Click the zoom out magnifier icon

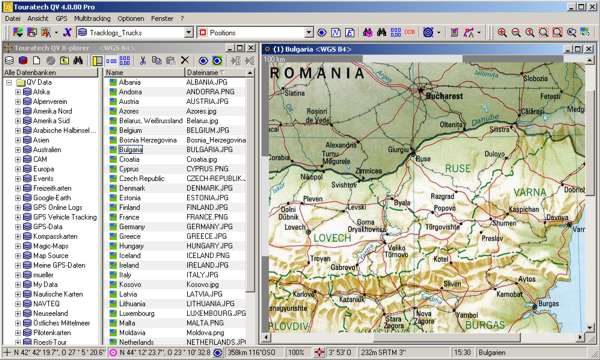516,33
